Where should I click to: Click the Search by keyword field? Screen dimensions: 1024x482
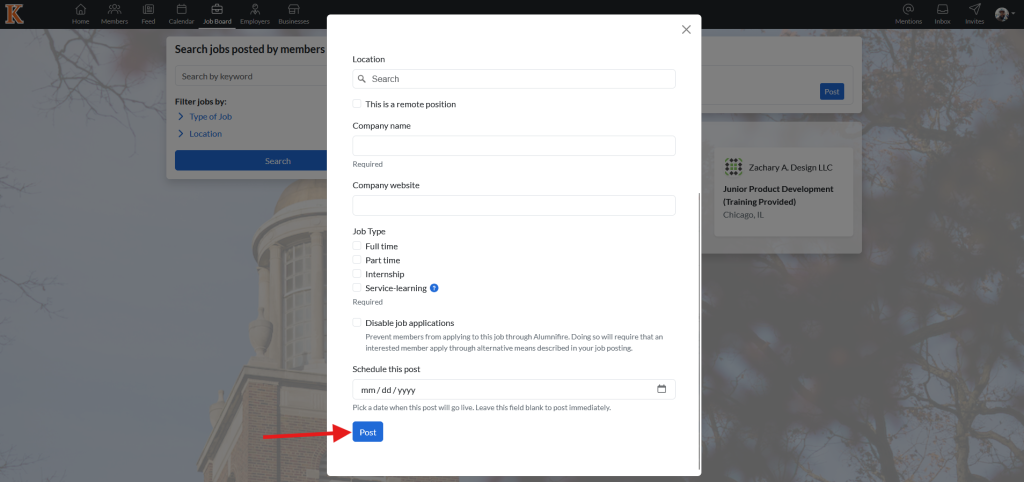[x=251, y=76]
